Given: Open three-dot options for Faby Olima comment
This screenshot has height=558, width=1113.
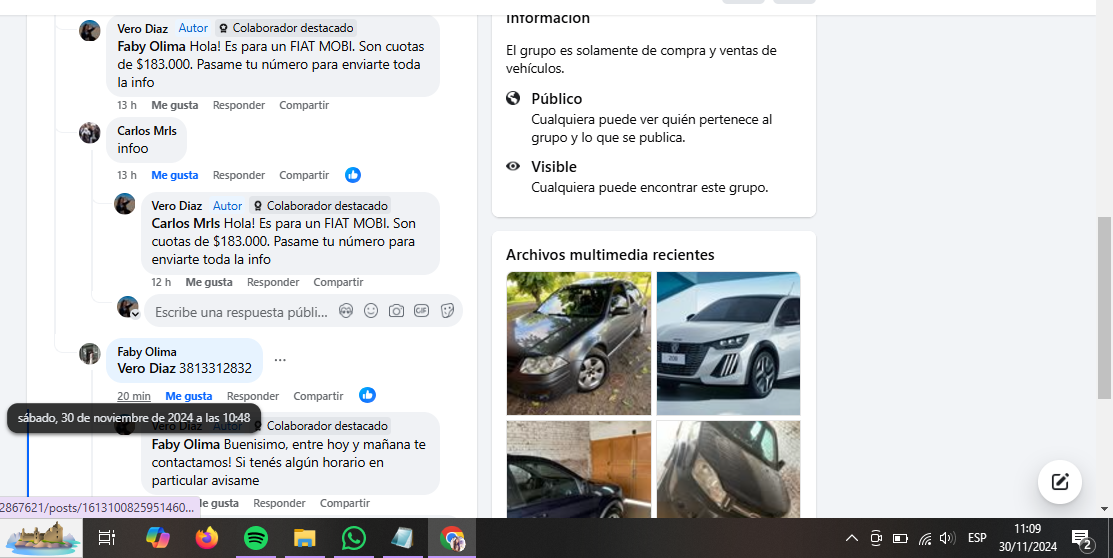Looking at the screenshot, I should [x=280, y=360].
